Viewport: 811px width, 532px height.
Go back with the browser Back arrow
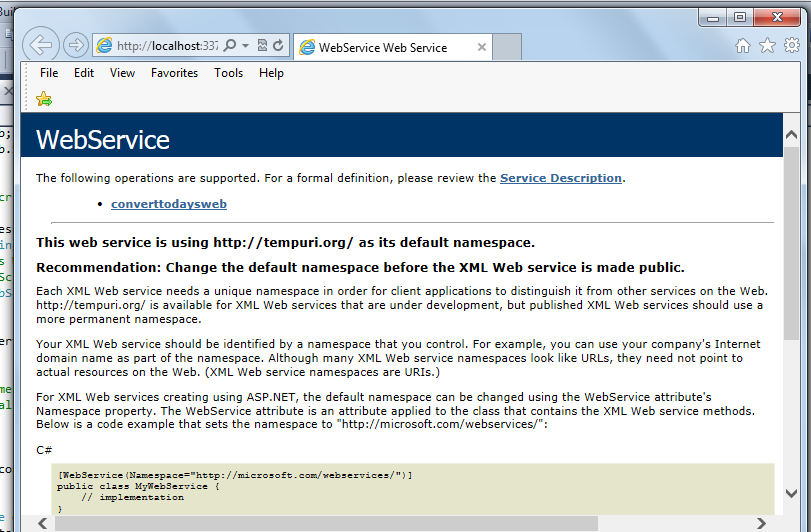[x=41, y=45]
